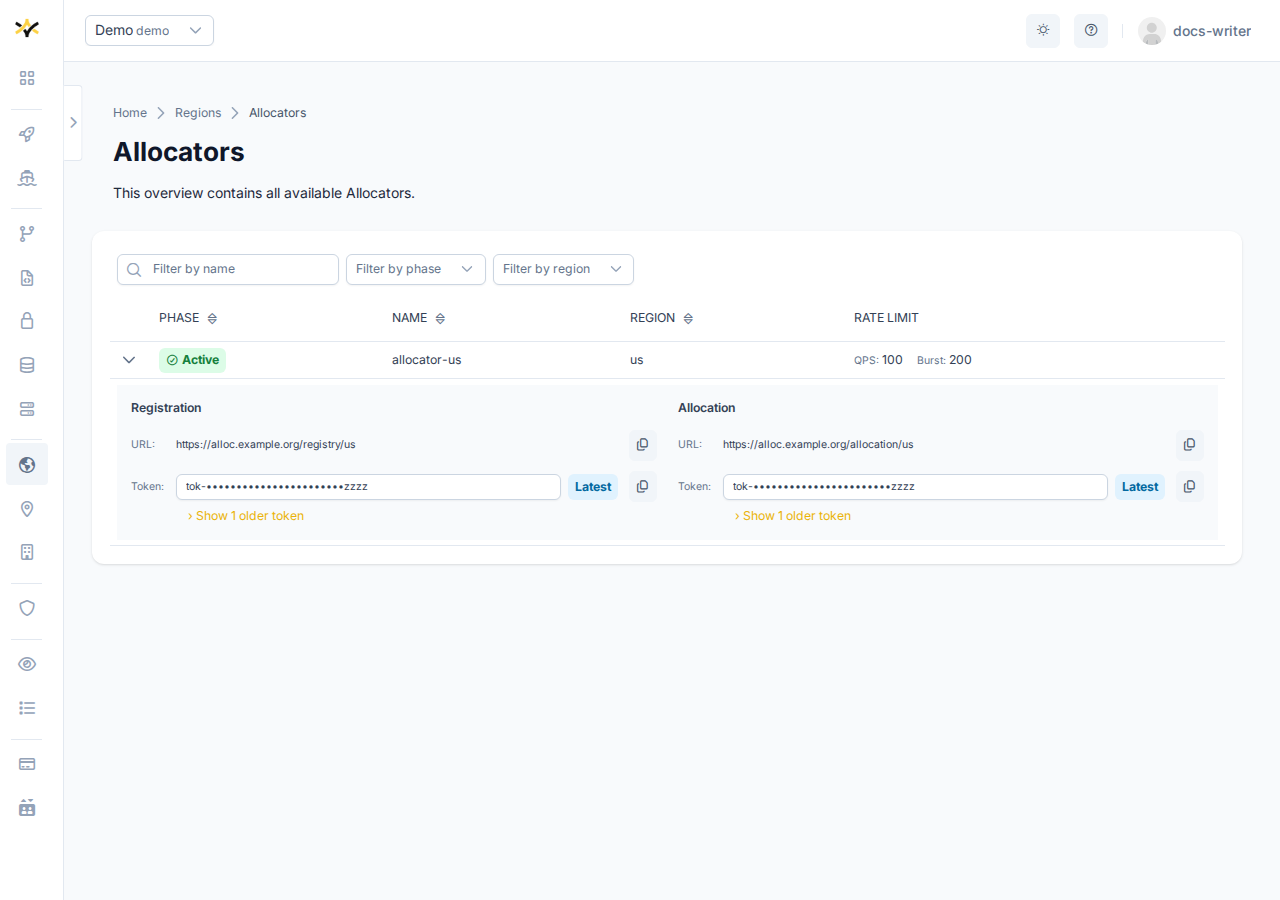The image size is (1280, 900).
Task: Open the building icon in the sidebar
Action: 27,552
